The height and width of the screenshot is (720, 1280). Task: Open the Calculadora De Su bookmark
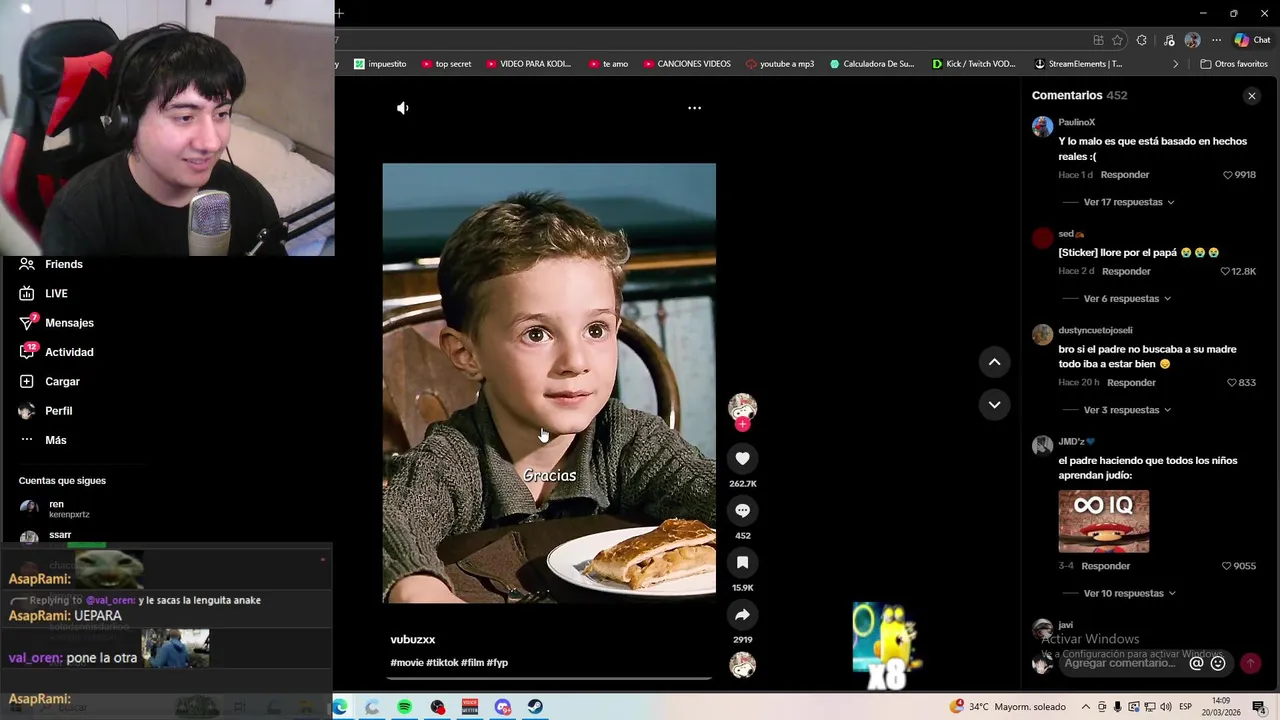point(872,64)
